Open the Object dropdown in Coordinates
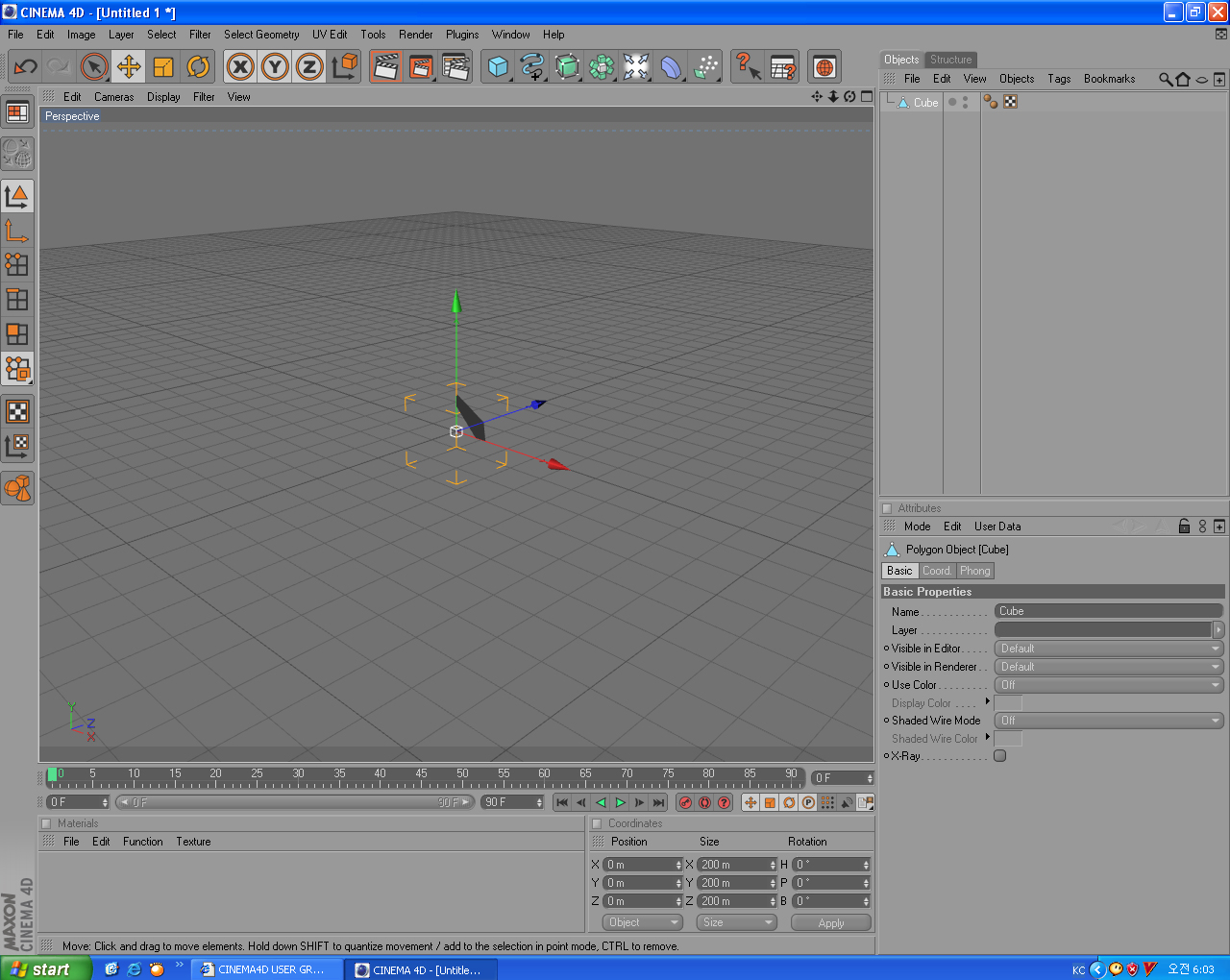 pos(643,922)
